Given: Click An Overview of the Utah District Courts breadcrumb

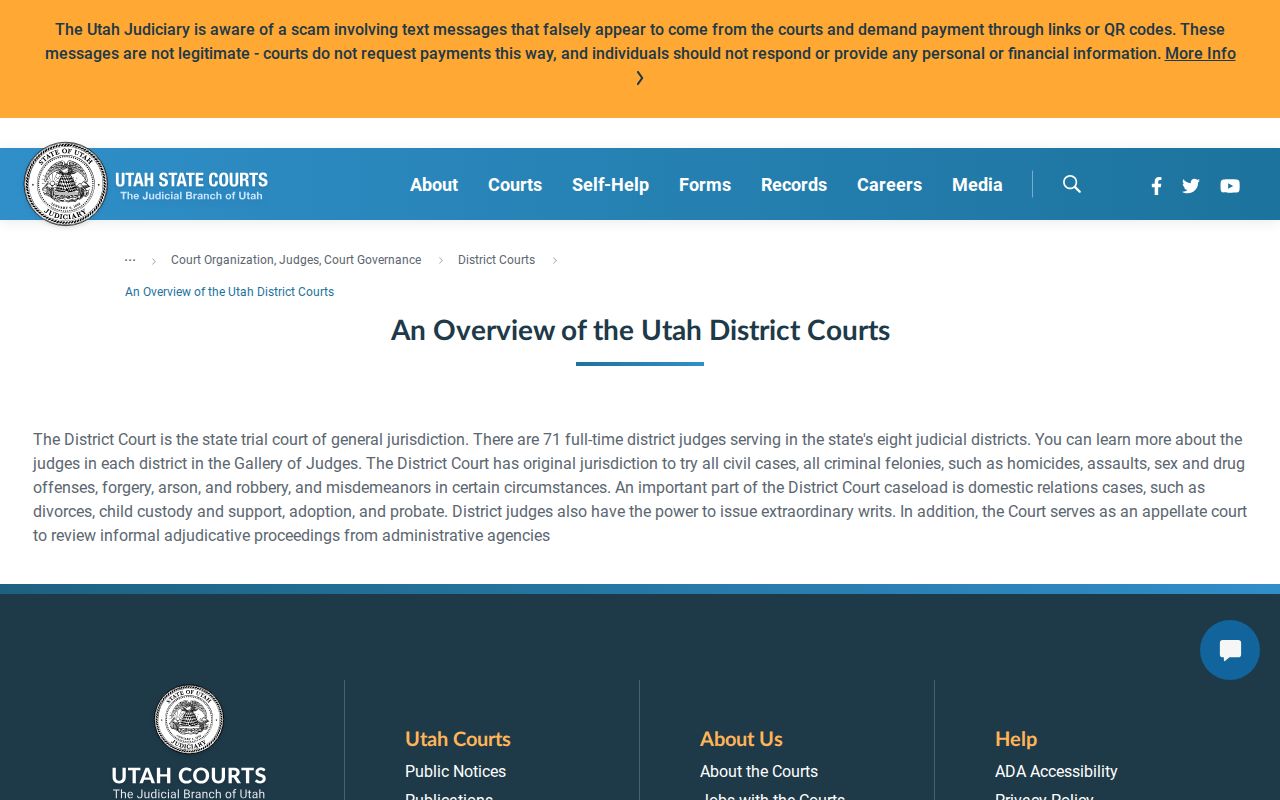Looking at the screenshot, I should coord(229,292).
